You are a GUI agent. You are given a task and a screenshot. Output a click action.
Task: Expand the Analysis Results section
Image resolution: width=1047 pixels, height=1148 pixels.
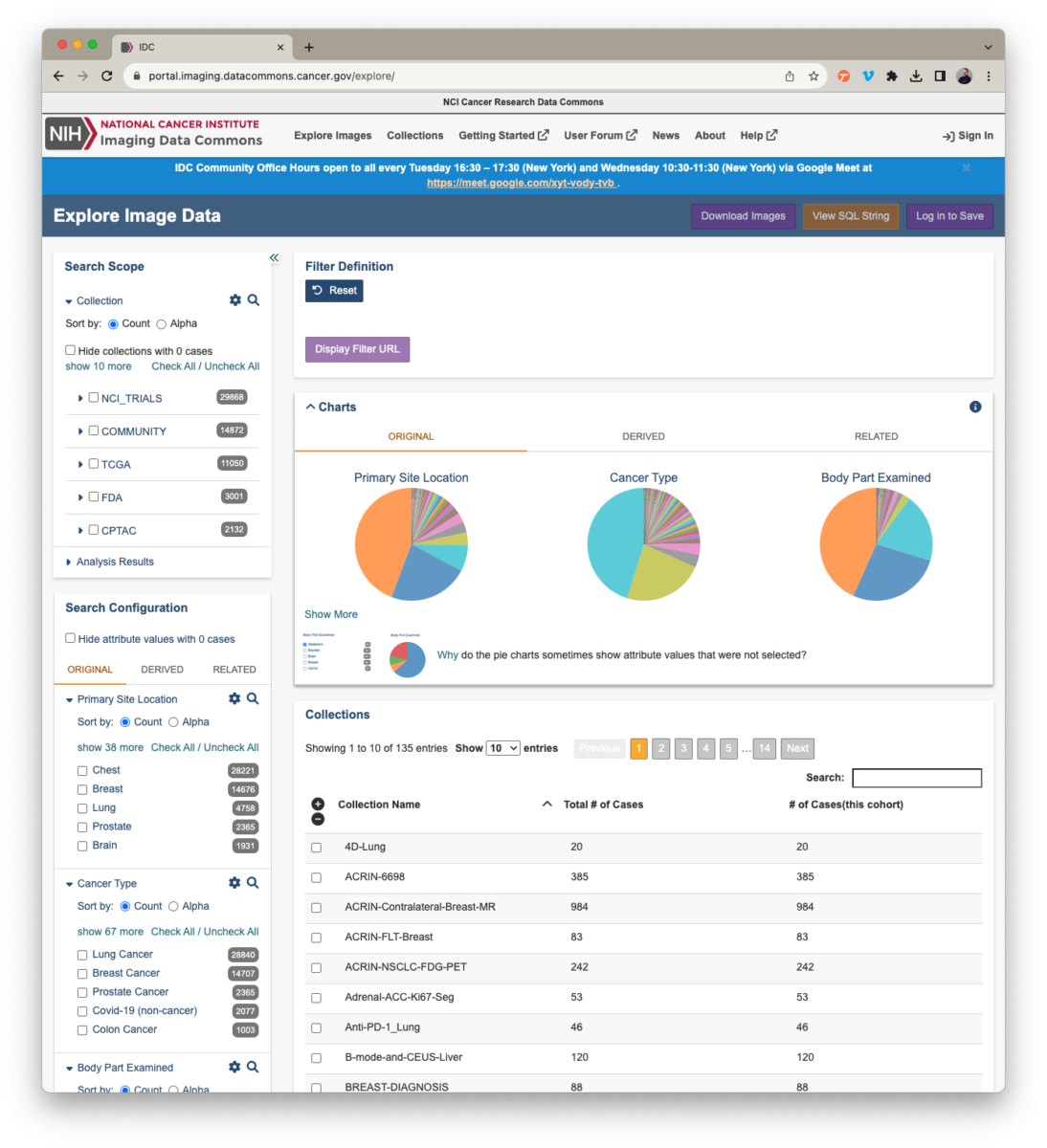click(x=68, y=563)
